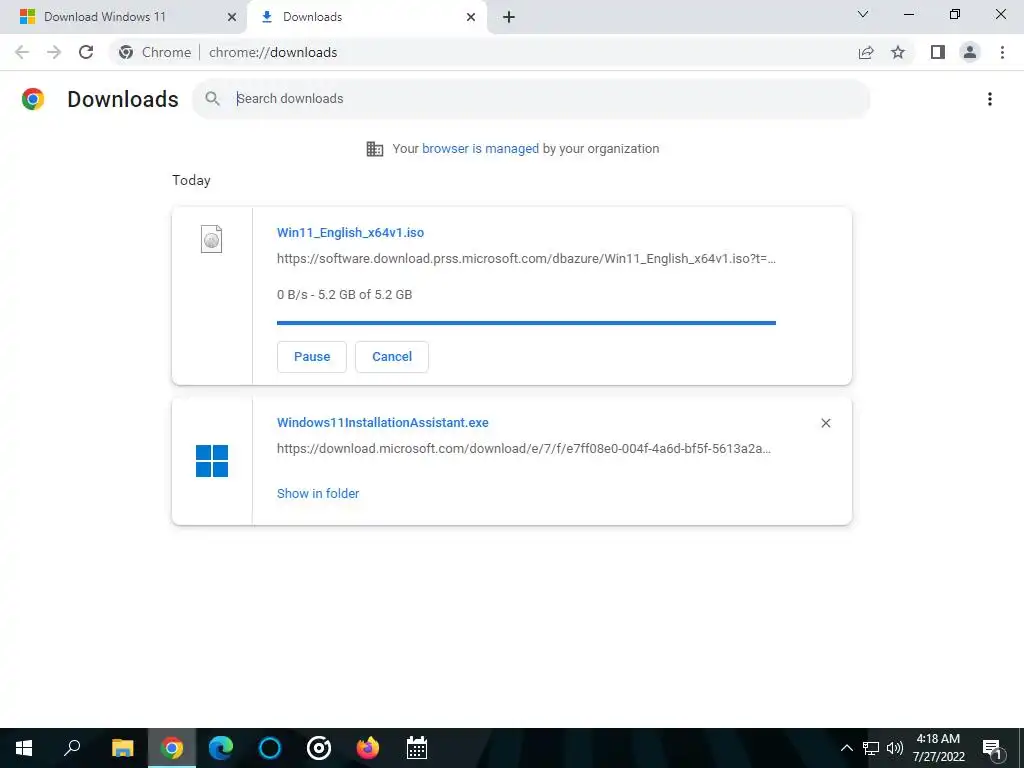Screen dimensions: 1024x768
Task: Open the Chrome main menu
Action: click(x=1002, y=52)
